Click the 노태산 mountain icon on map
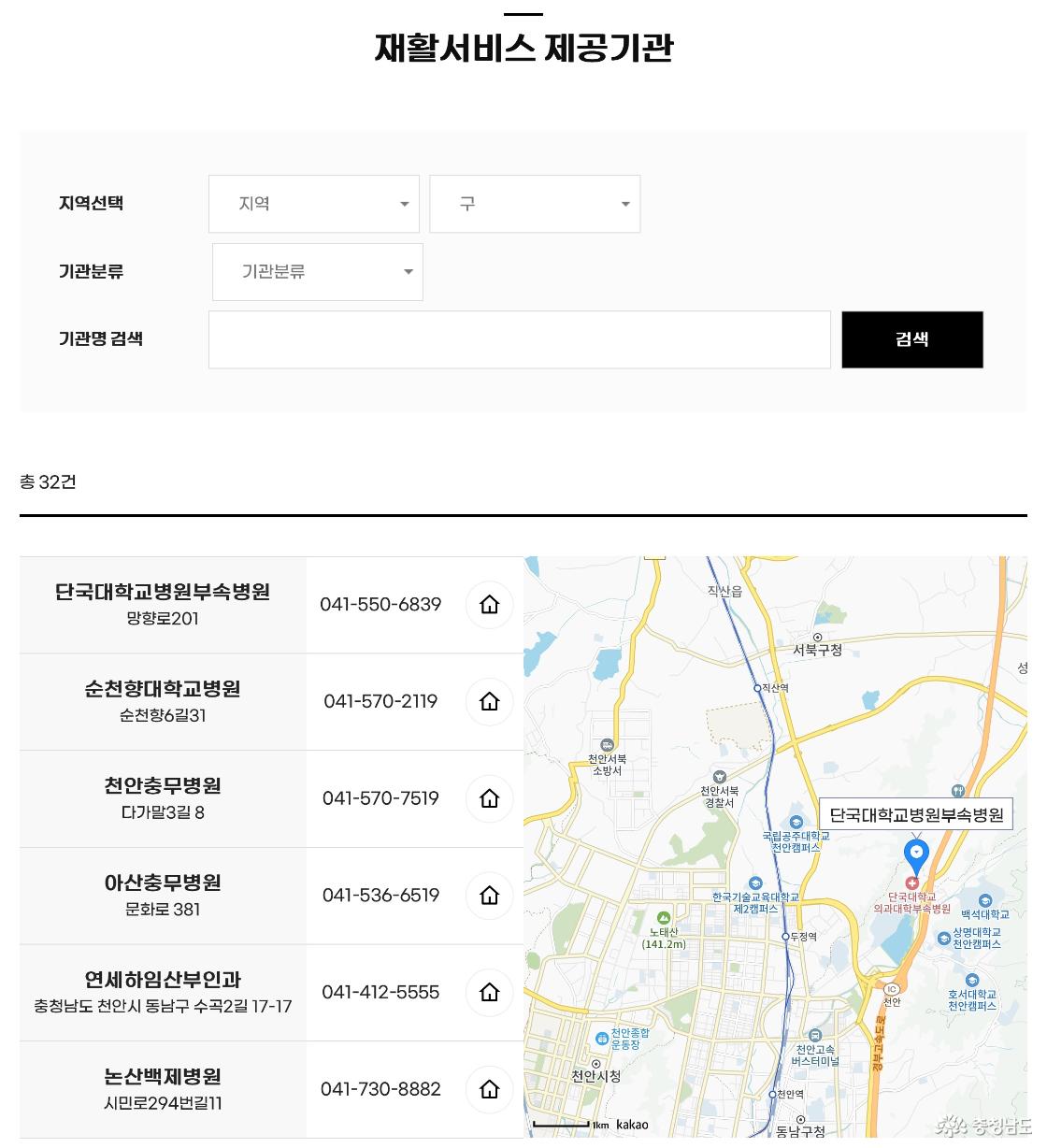Viewport: 1047px width, 1148px height. tap(664, 918)
